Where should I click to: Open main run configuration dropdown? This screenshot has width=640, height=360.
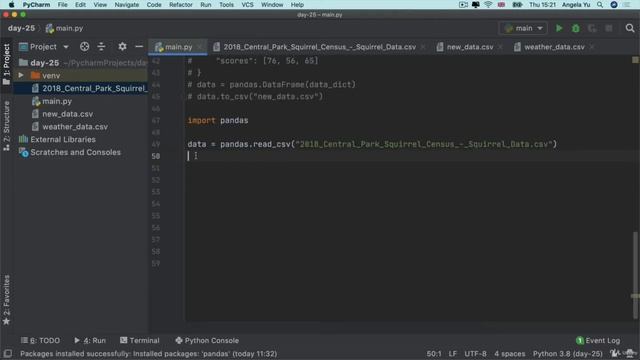[524, 28]
